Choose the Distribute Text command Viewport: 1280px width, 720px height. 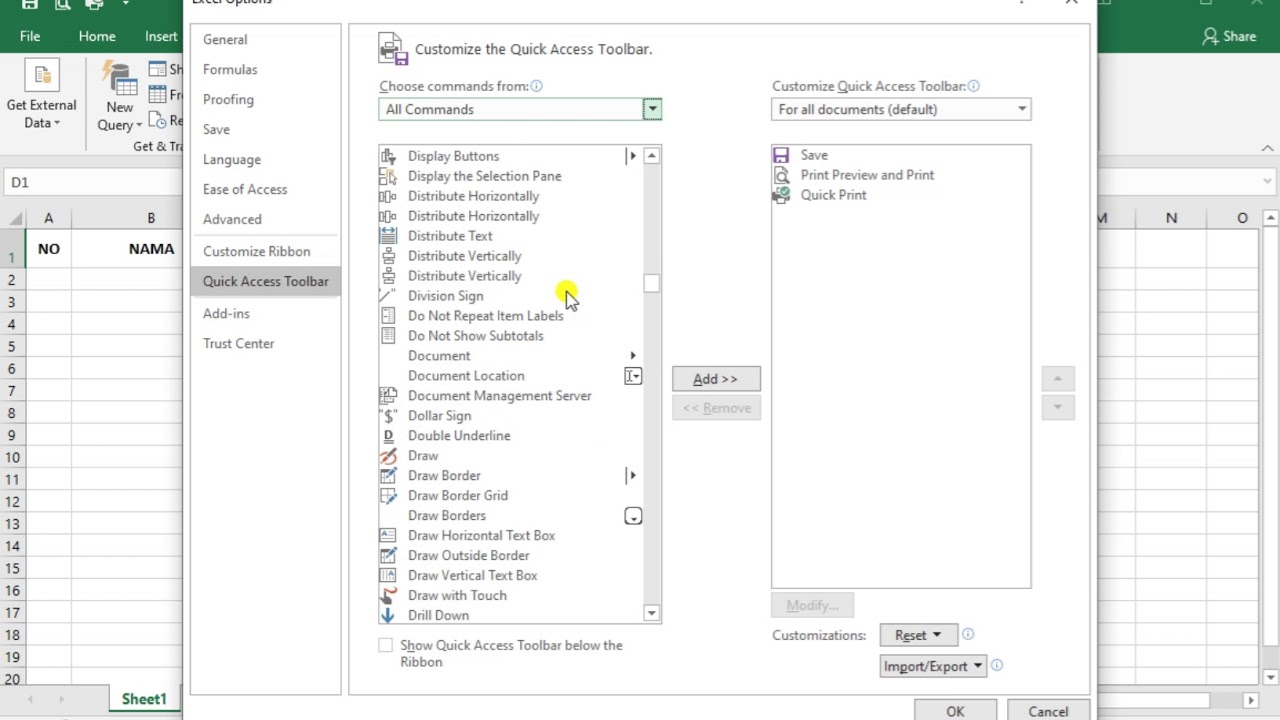click(510, 236)
